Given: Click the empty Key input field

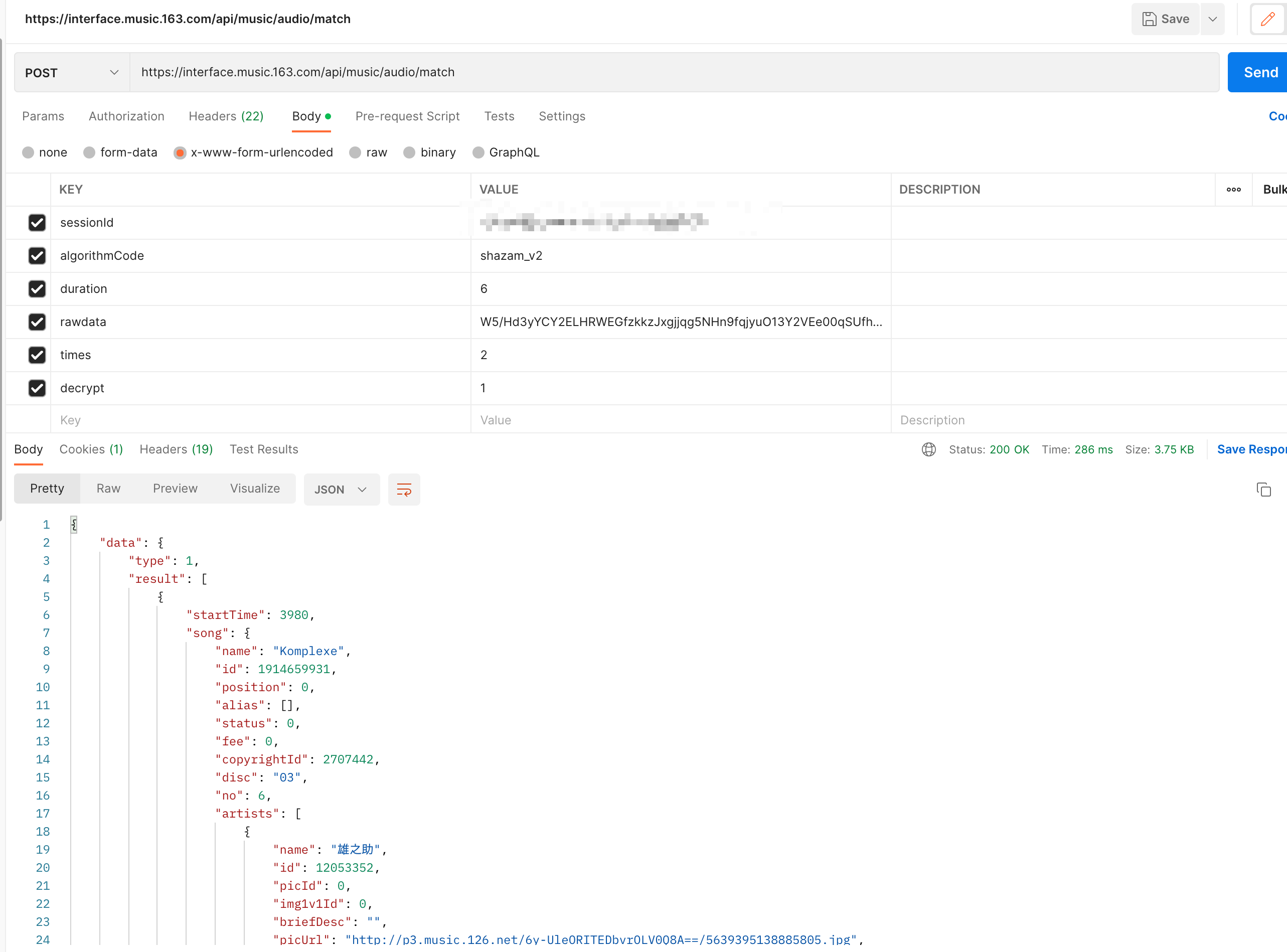Looking at the screenshot, I should pyautogui.click(x=173, y=419).
